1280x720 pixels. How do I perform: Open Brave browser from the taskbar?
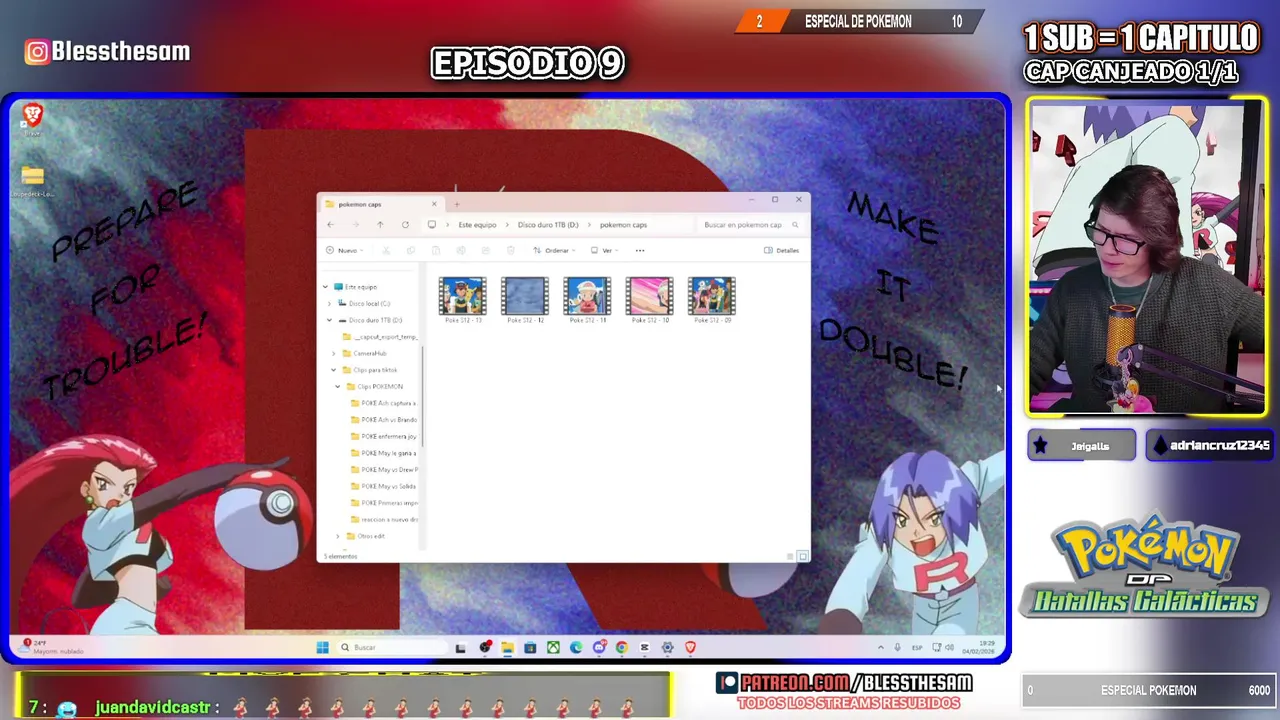(690, 647)
